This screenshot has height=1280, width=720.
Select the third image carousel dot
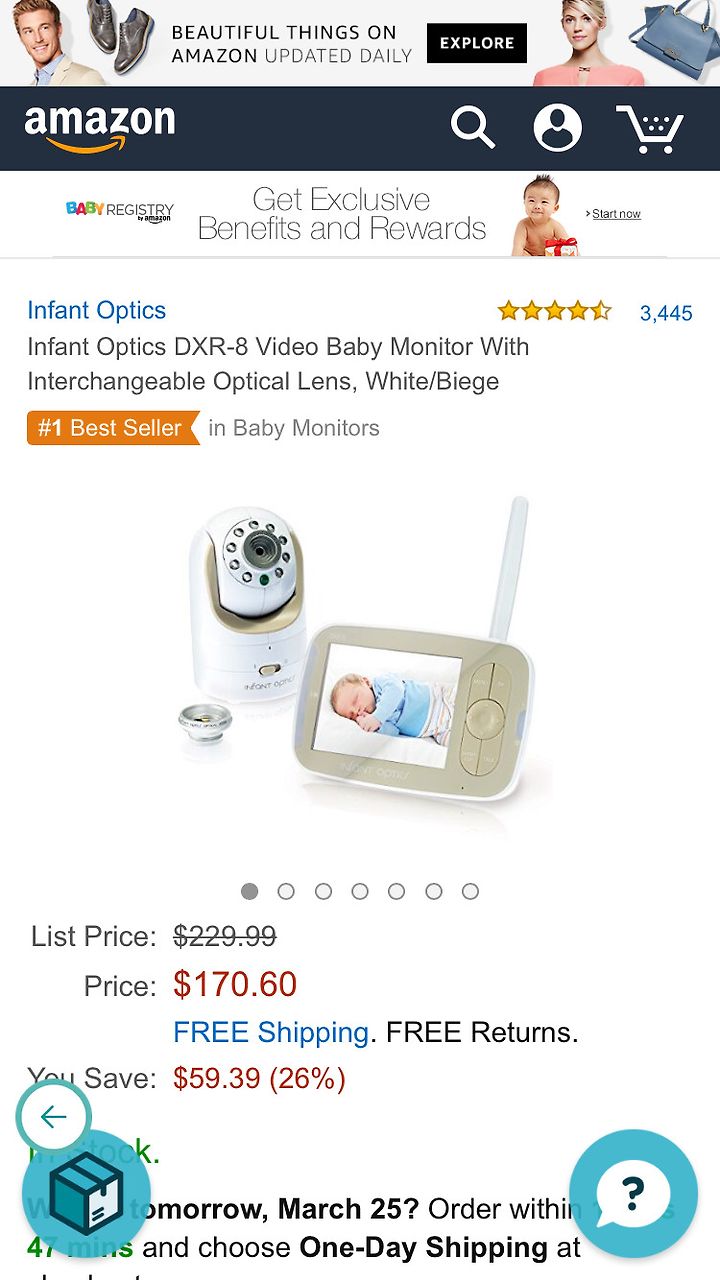click(x=323, y=891)
